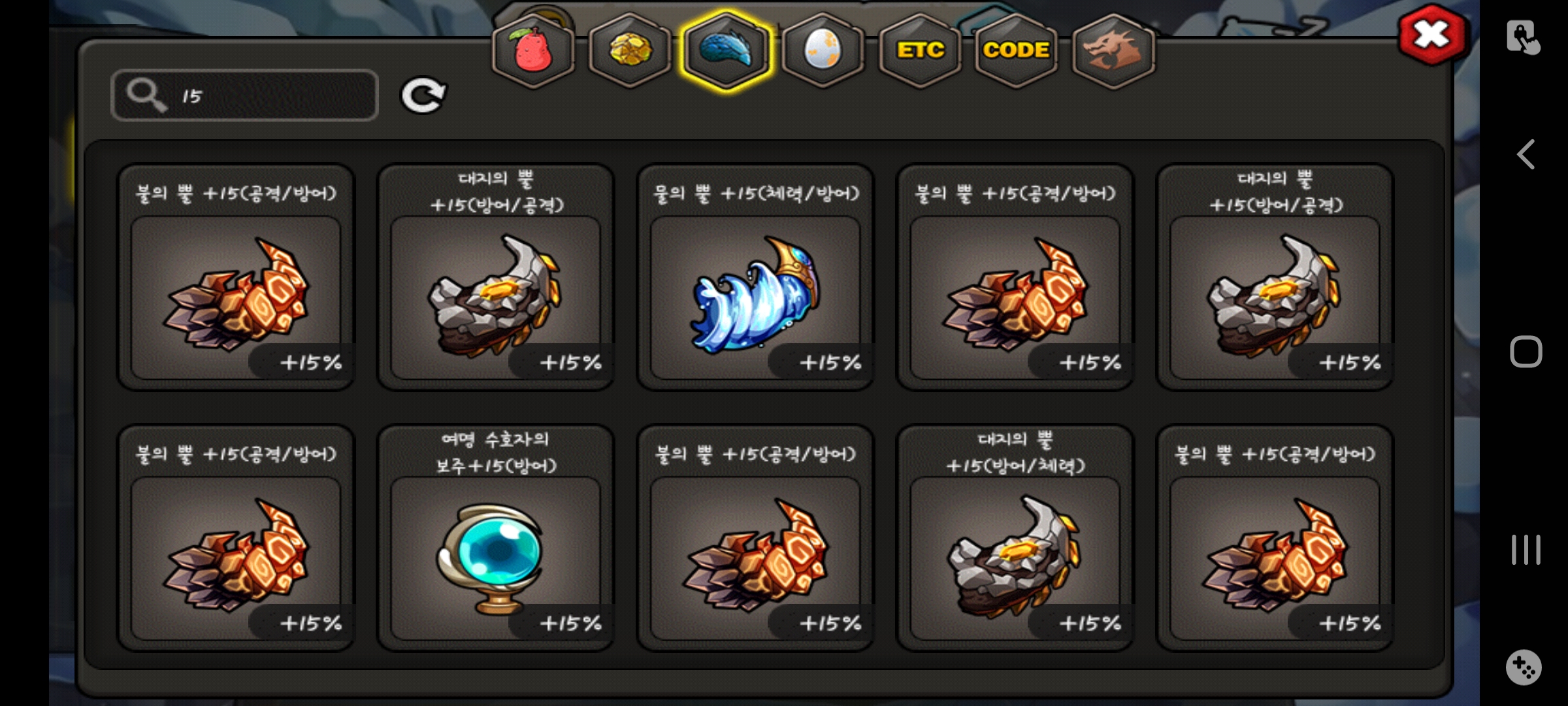Open the dragon head tab
Viewport: 1568px width, 706px height.
(x=1113, y=50)
